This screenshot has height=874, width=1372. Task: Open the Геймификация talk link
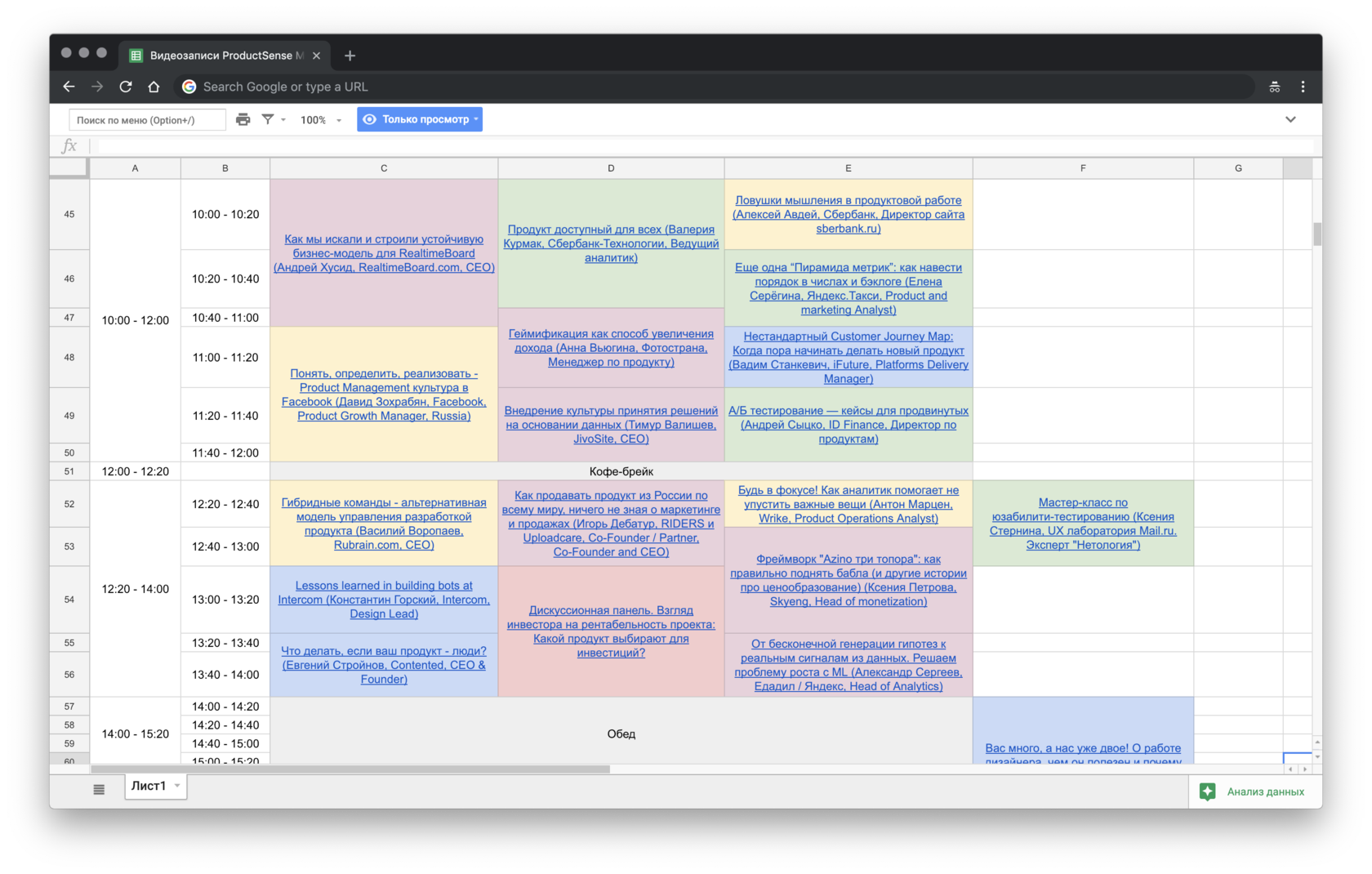coord(611,348)
